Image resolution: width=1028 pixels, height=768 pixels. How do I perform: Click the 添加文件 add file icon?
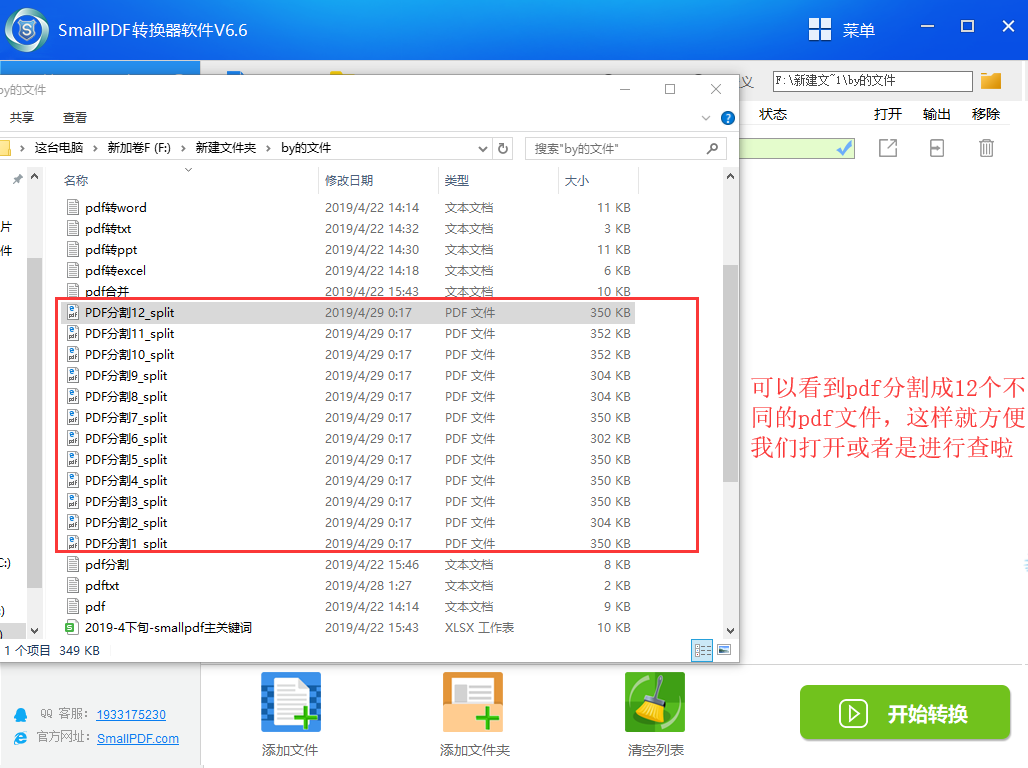coord(290,702)
